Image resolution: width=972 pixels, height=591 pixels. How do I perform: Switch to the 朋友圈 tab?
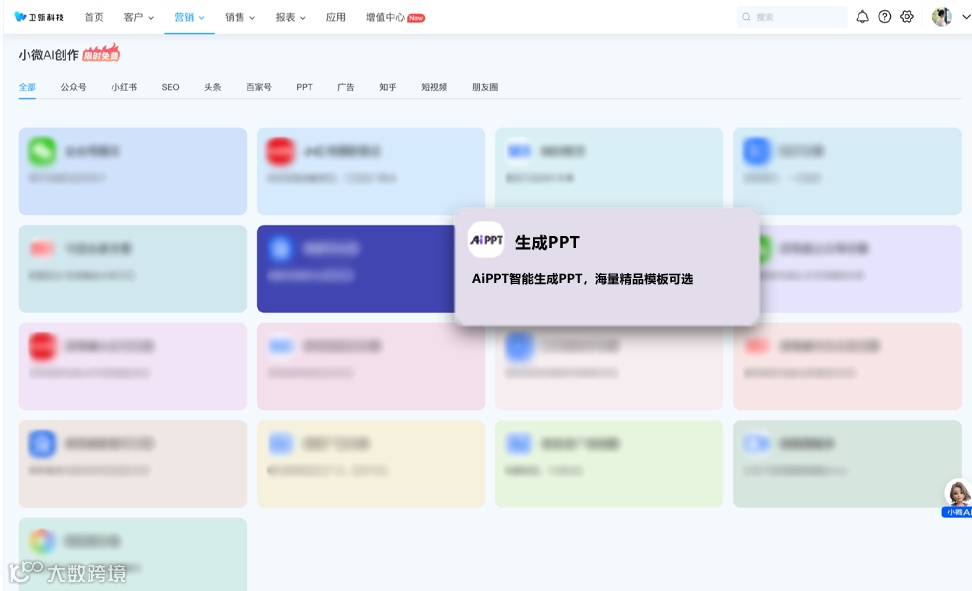485,87
